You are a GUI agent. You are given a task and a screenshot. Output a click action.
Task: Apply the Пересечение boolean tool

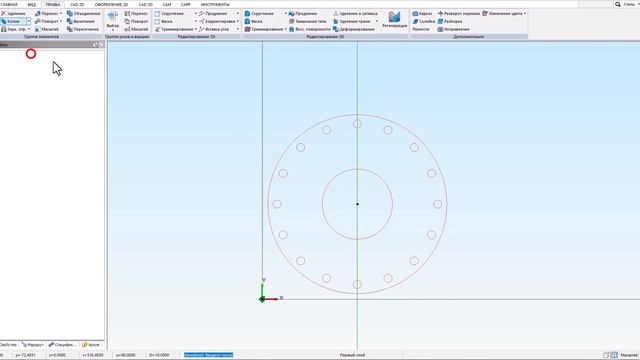(83, 29)
